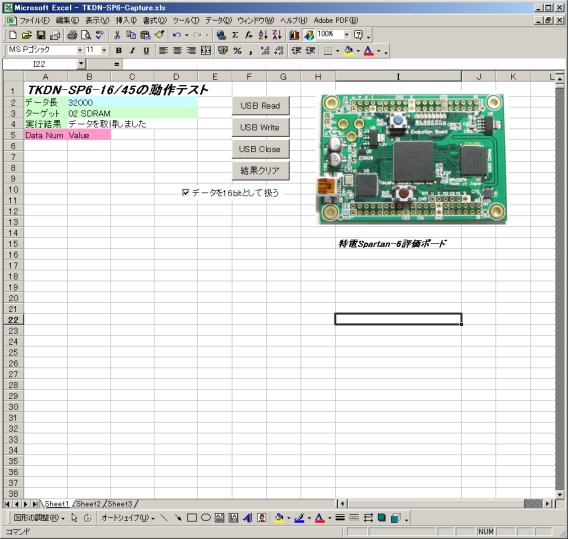This screenshot has width=568, height=539.
Task: Save the workbook with the floppy disk icon
Action: (x=41, y=35)
